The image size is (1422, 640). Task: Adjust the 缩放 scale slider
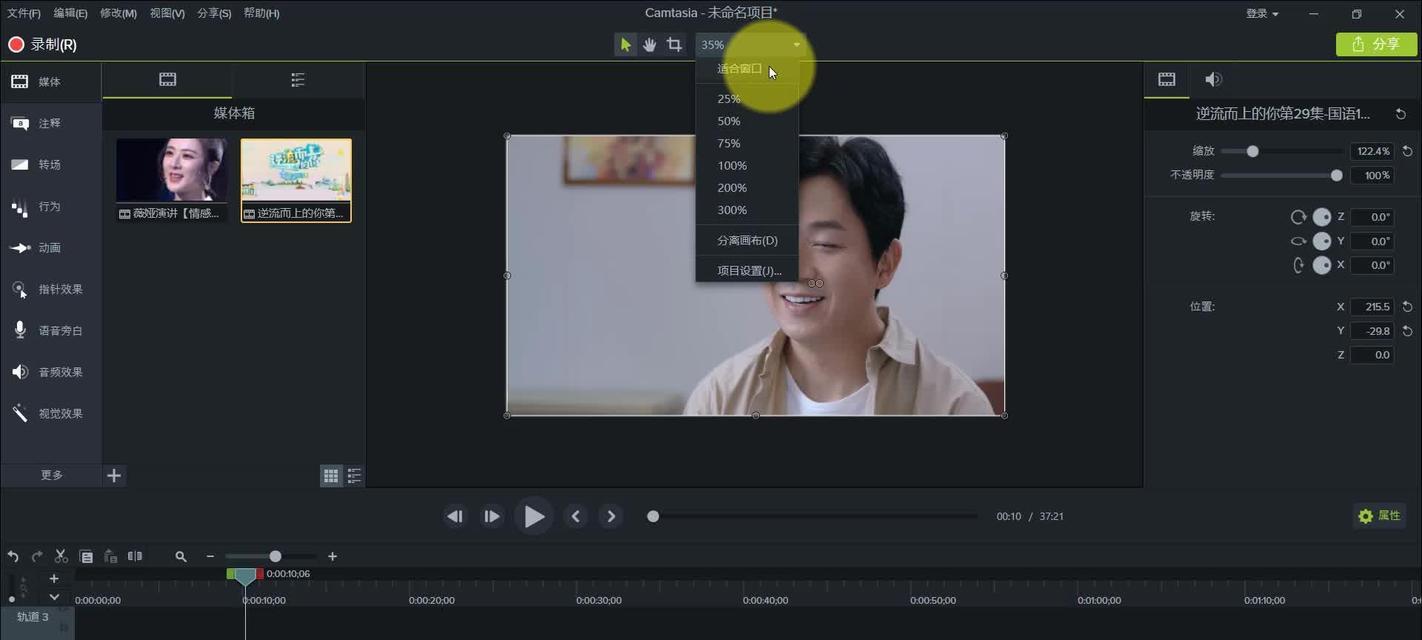[1252, 151]
